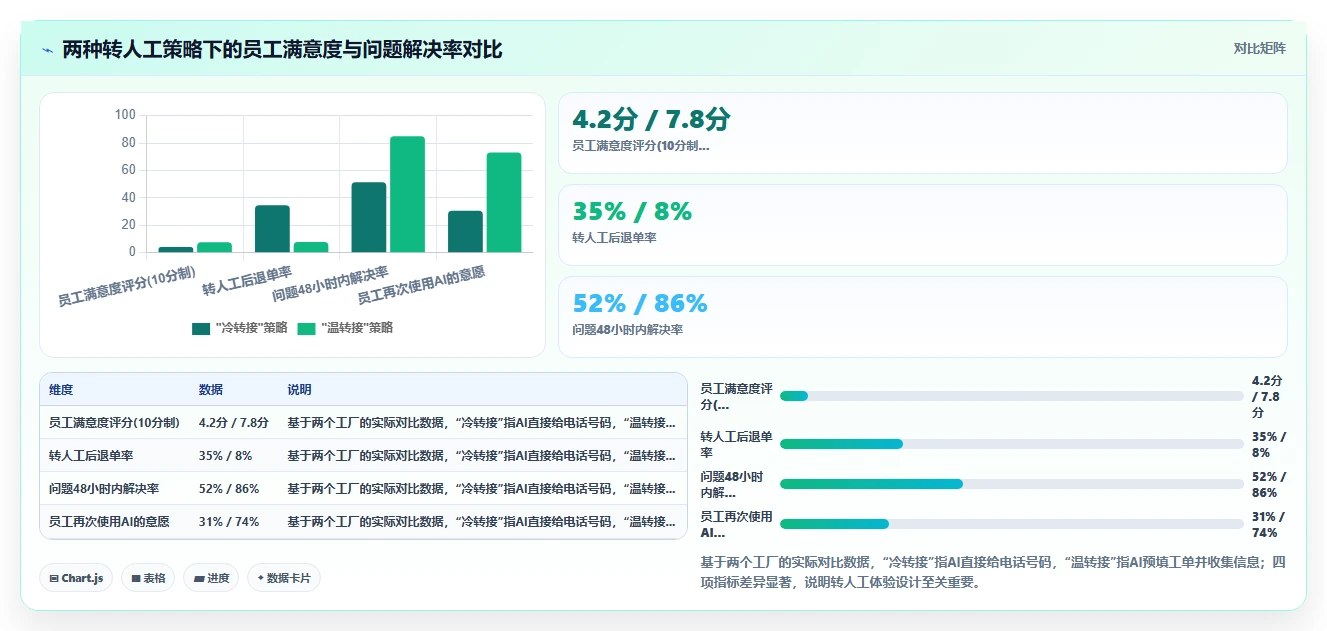
Task: Click the 数据卡片 chip icon
Action: tap(261, 578)
